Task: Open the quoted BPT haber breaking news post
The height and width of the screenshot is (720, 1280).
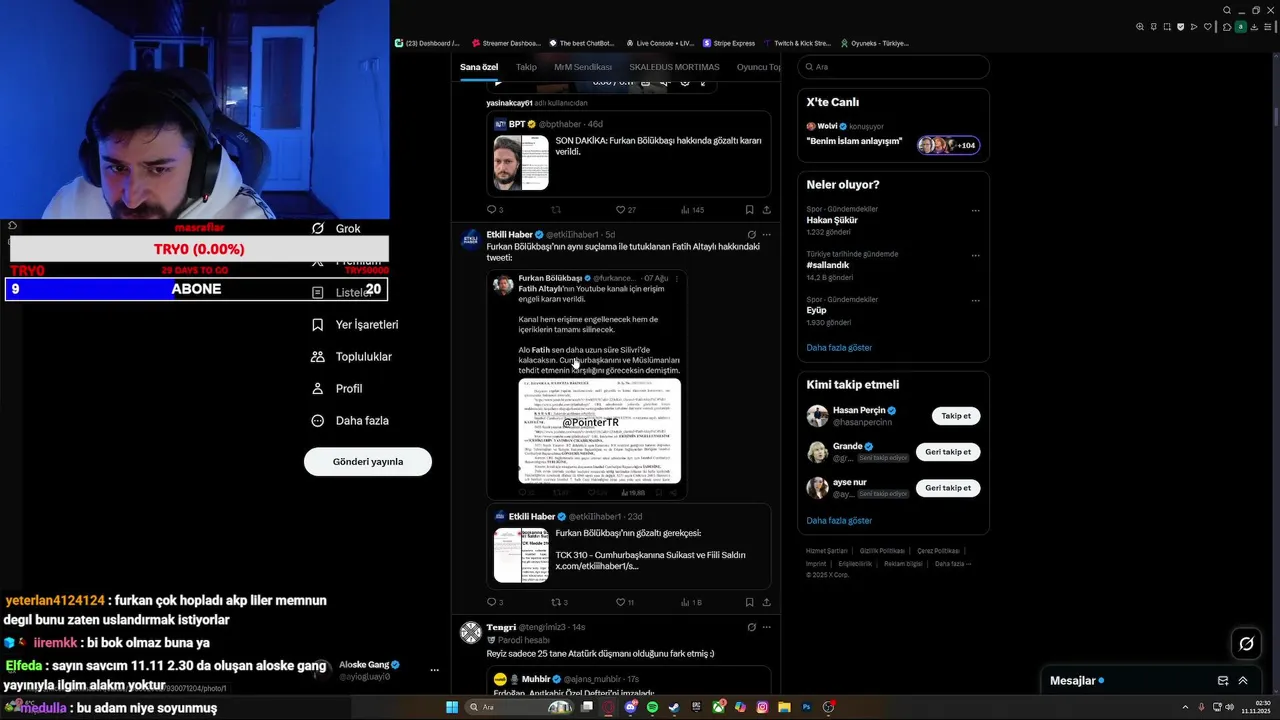Action: tap(629, 154)
